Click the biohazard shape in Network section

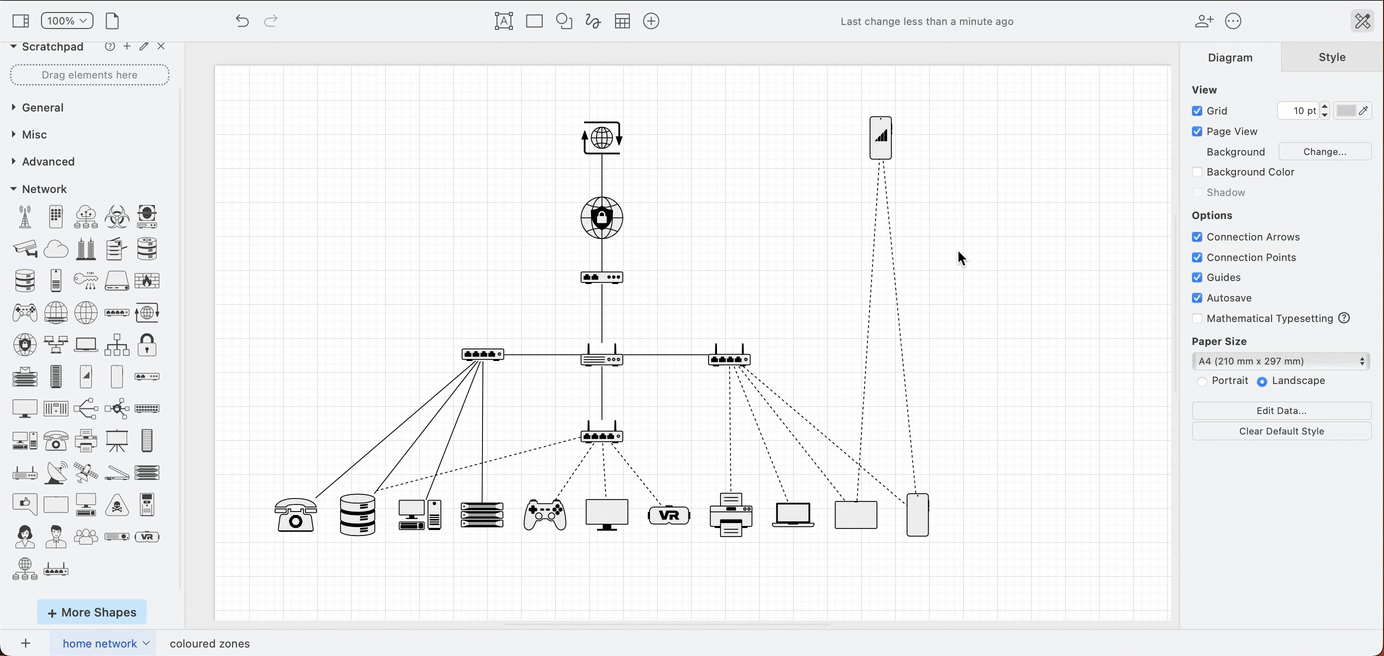click(x=116, y=216)
